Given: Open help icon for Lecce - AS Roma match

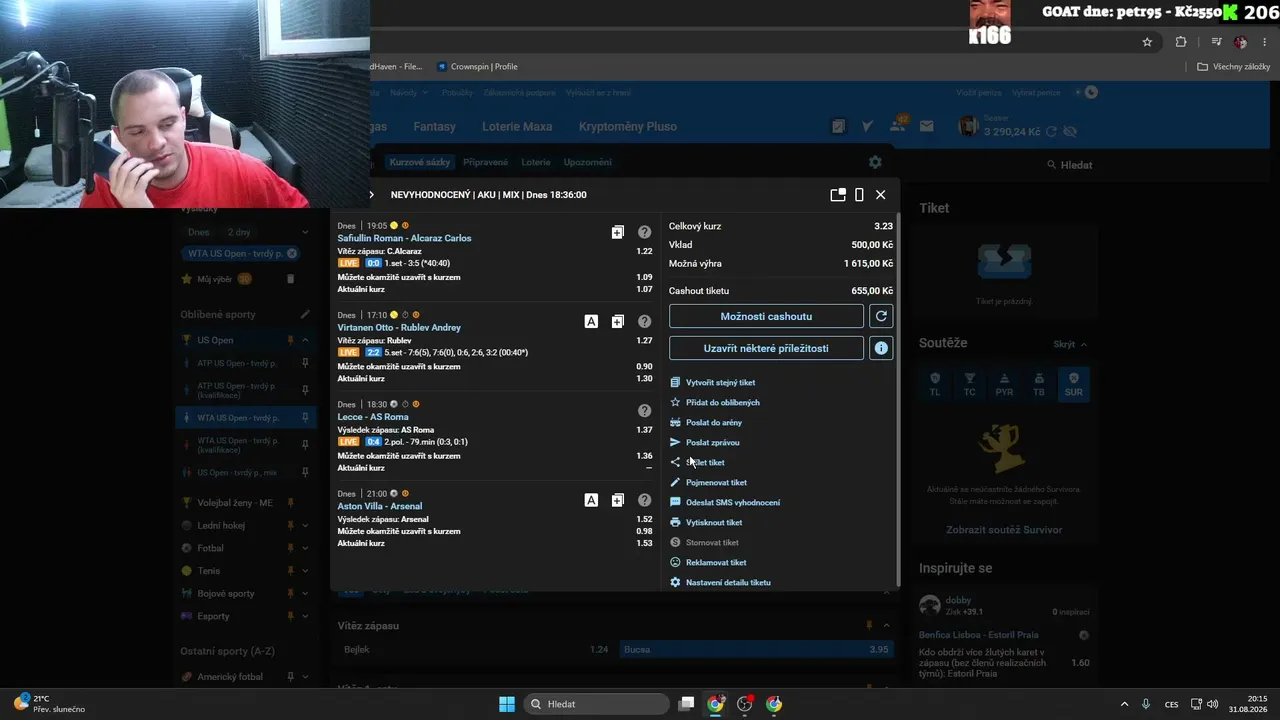Looking at the screenshot, I should click(x=644, y=410).
